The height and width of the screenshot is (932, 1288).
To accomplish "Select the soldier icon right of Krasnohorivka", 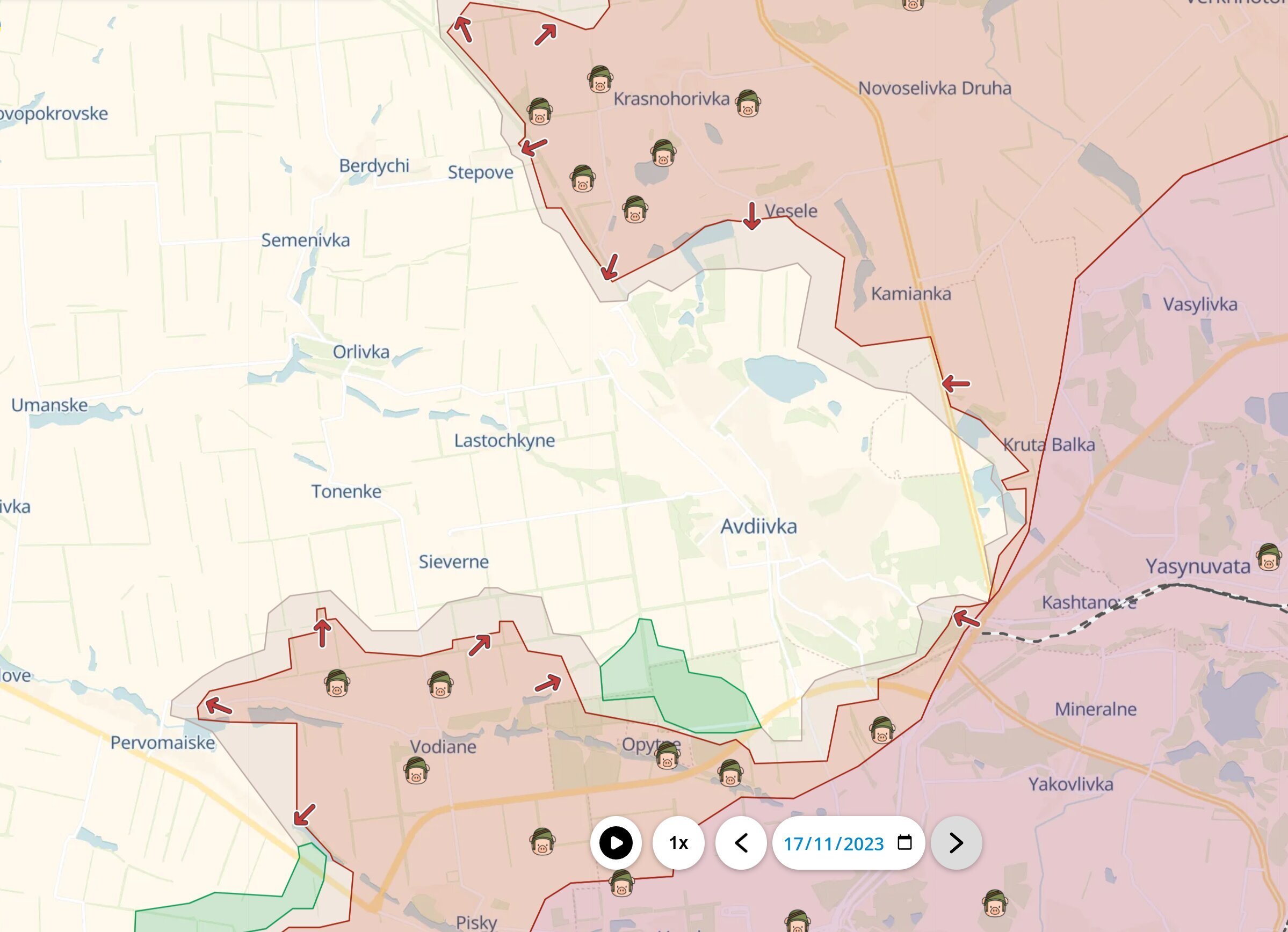I will (747, 103).
